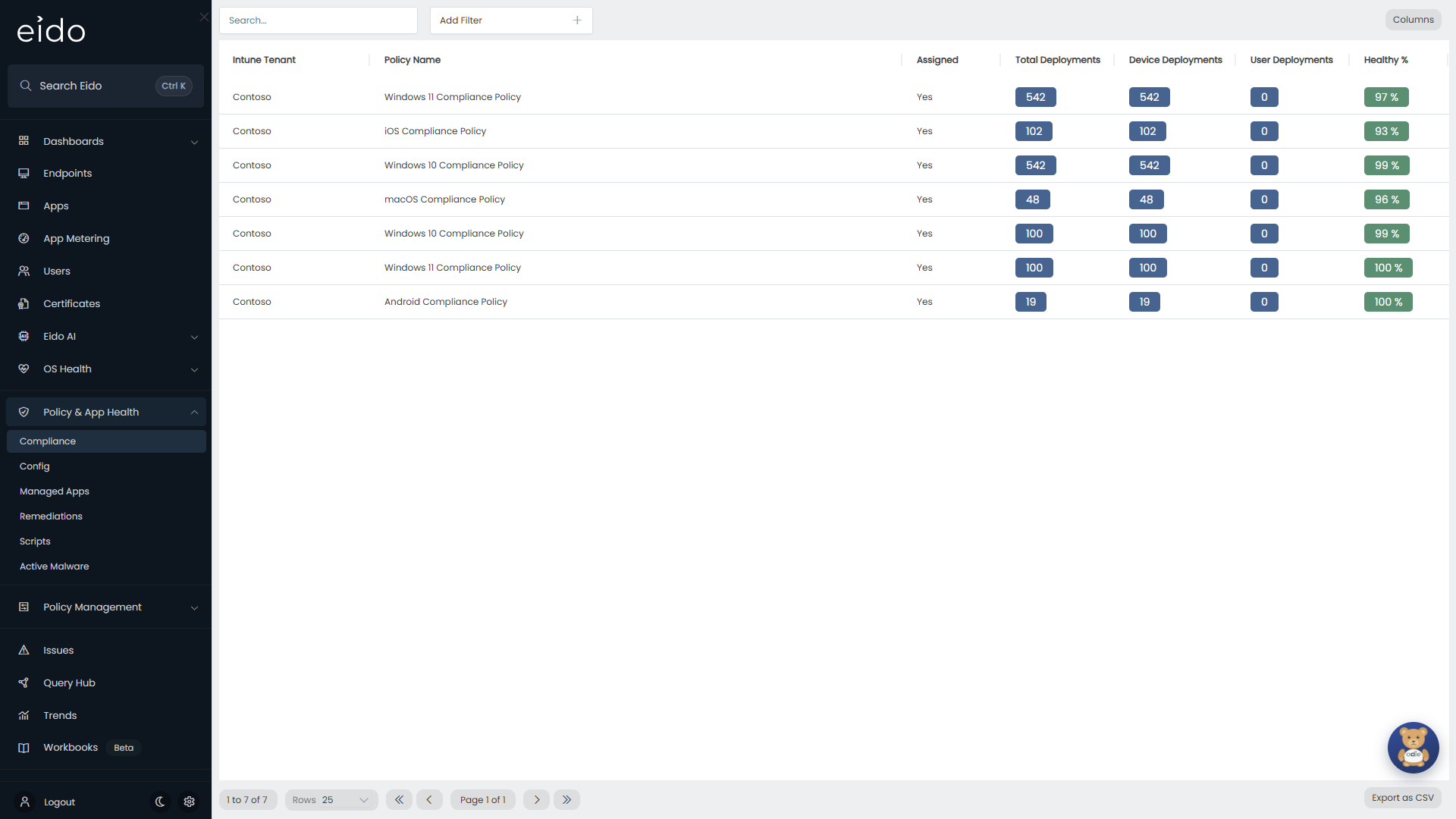The height and width of the screenshot is (819, 1456).
Task: Select the macOS Compliance Policy row
Action: point(833,199)
